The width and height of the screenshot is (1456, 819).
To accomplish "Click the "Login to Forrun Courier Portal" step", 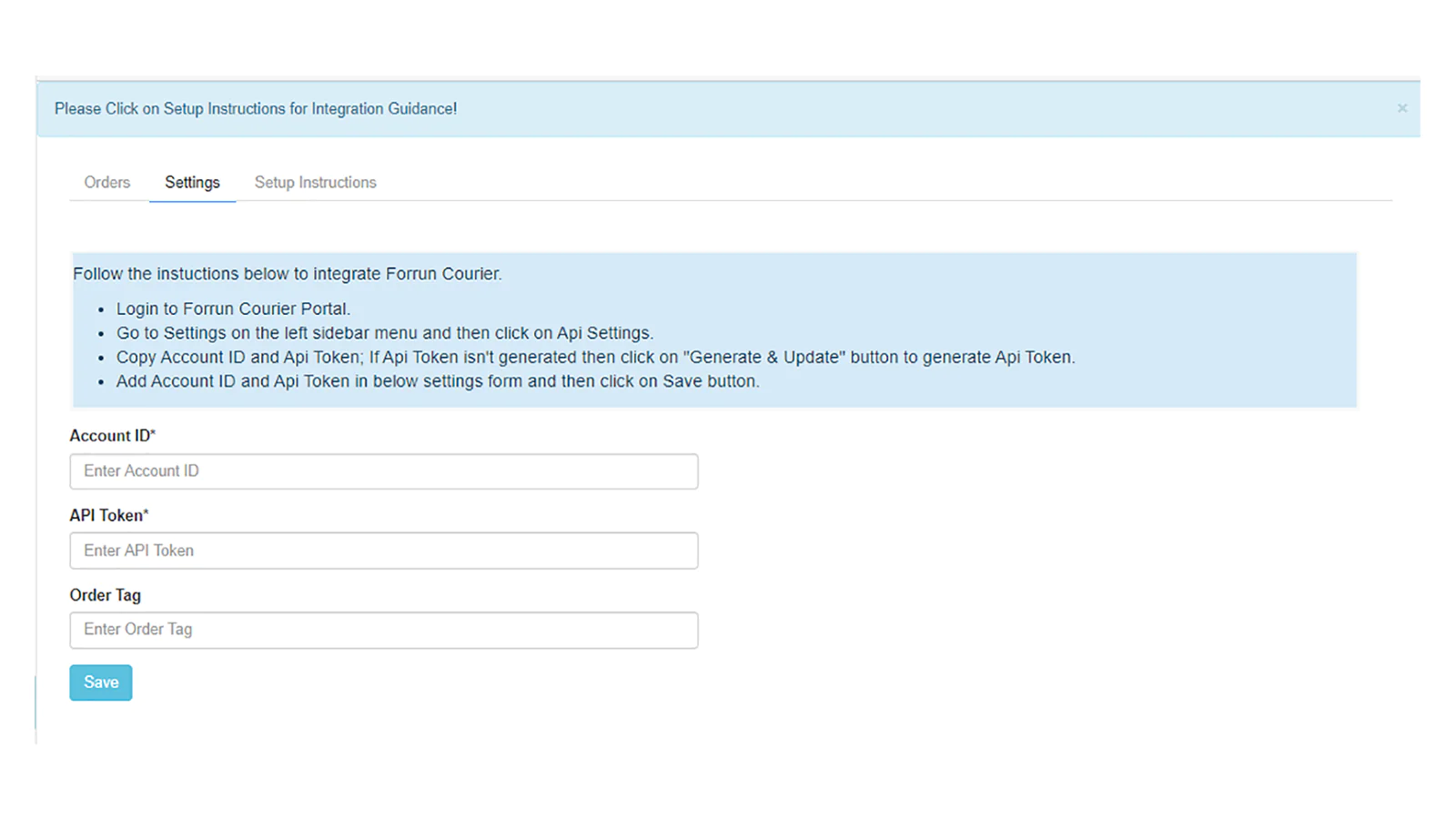I will tap(233, 309).
